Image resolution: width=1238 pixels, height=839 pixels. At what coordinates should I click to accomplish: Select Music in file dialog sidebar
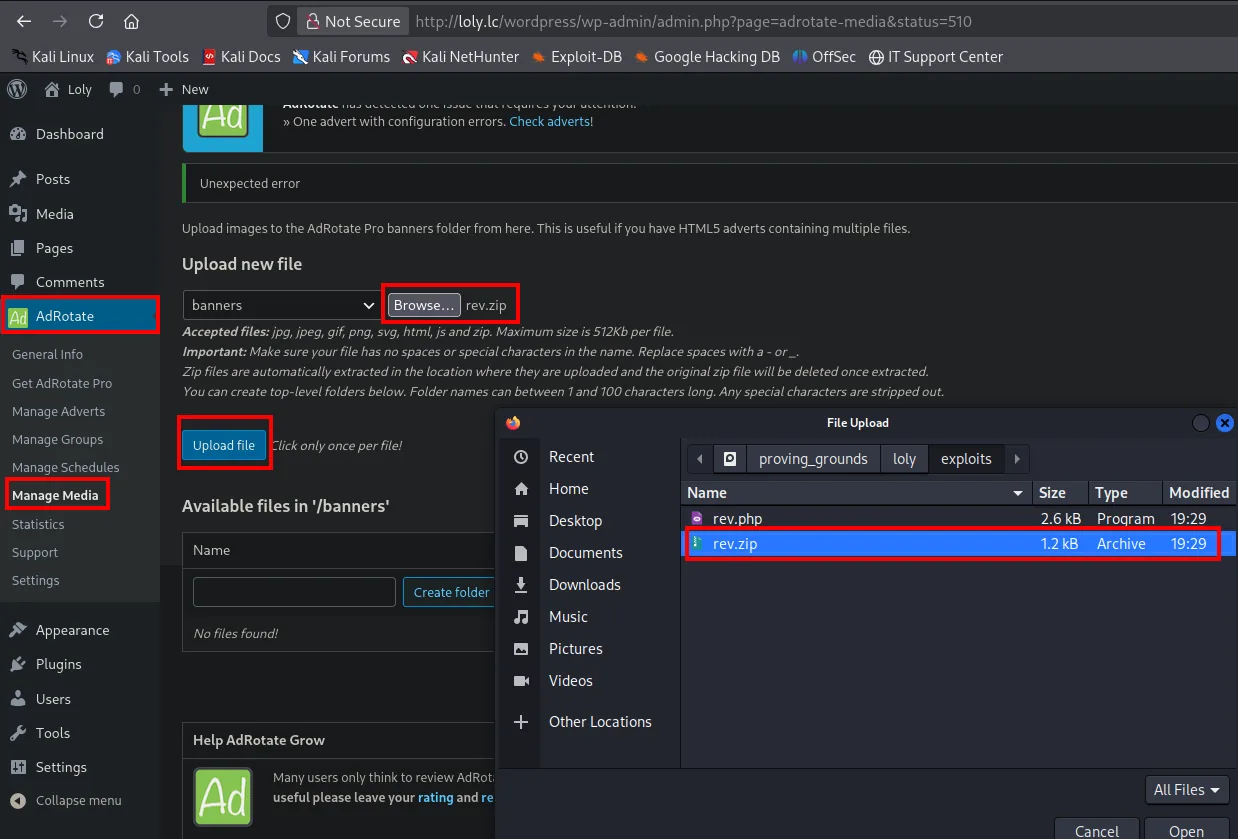tap(589, 617)
